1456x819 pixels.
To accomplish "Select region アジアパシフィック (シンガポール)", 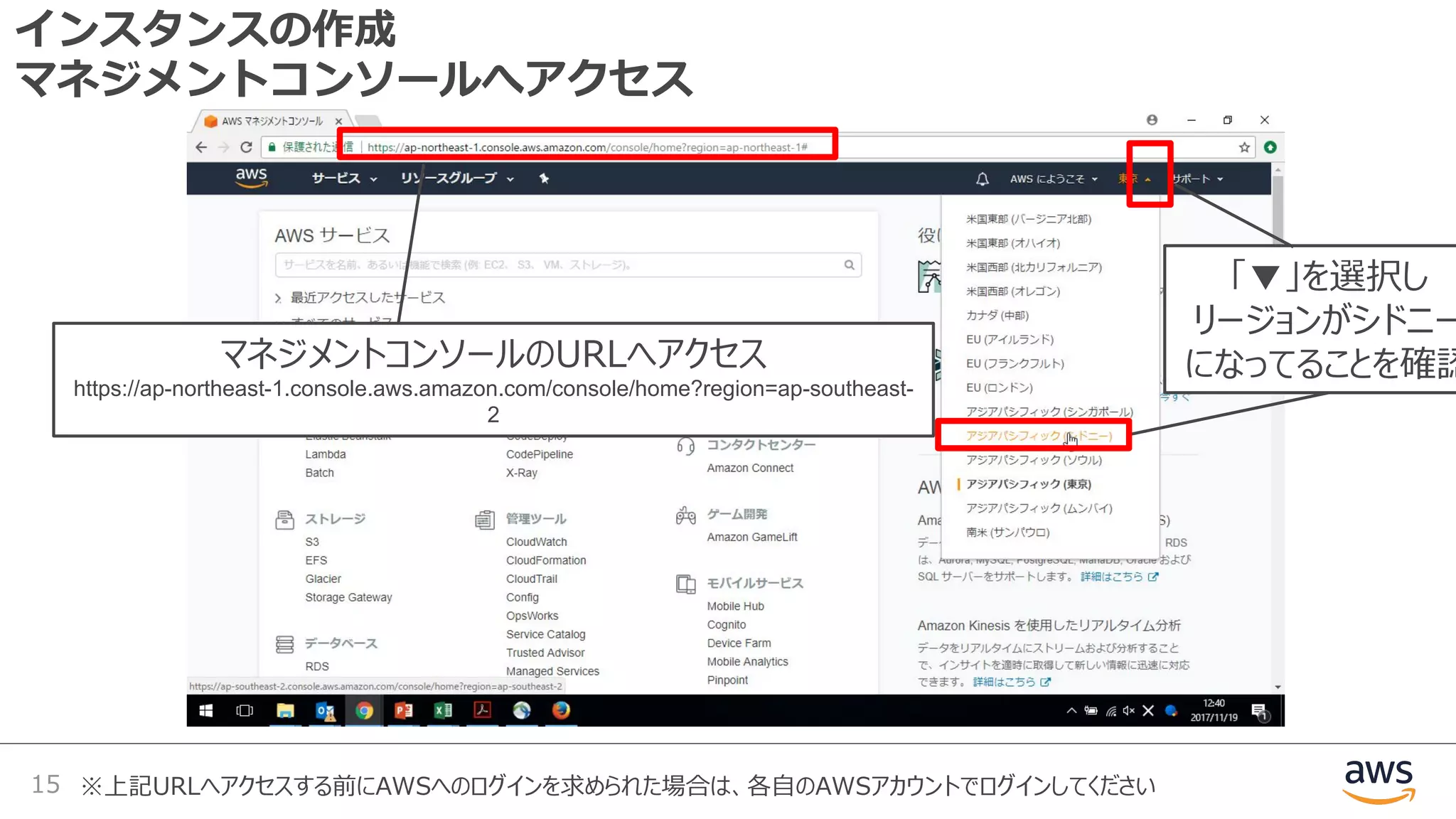I will 1049,412.
